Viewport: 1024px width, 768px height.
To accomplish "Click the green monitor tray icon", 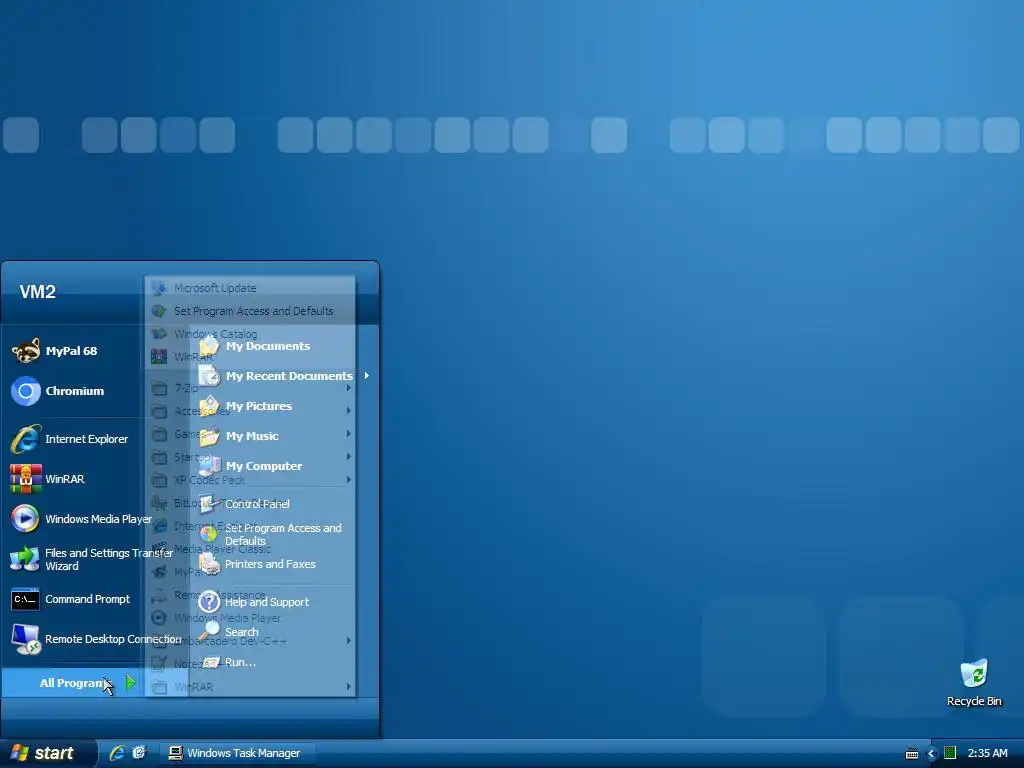I will [x=950, y=753].
